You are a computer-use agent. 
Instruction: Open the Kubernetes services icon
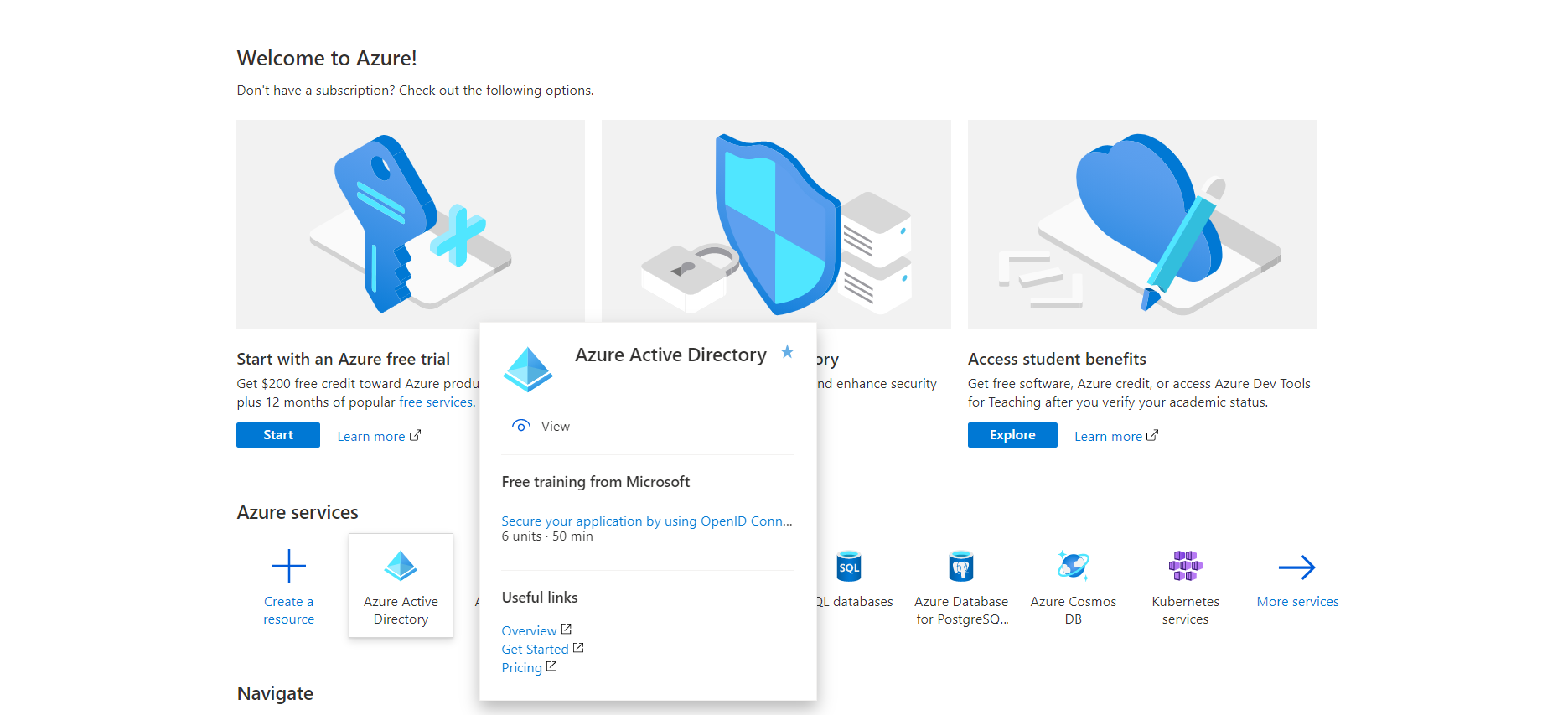pos(1186,567)
